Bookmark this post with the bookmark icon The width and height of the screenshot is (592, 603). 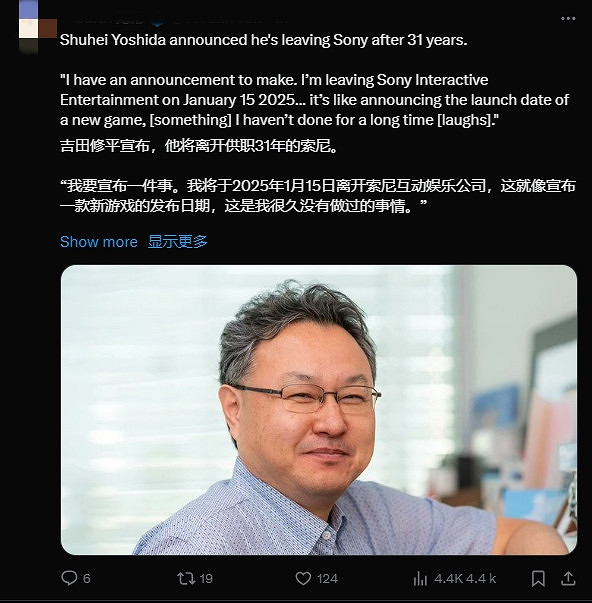pyautogui.click(x=538, y=578)
